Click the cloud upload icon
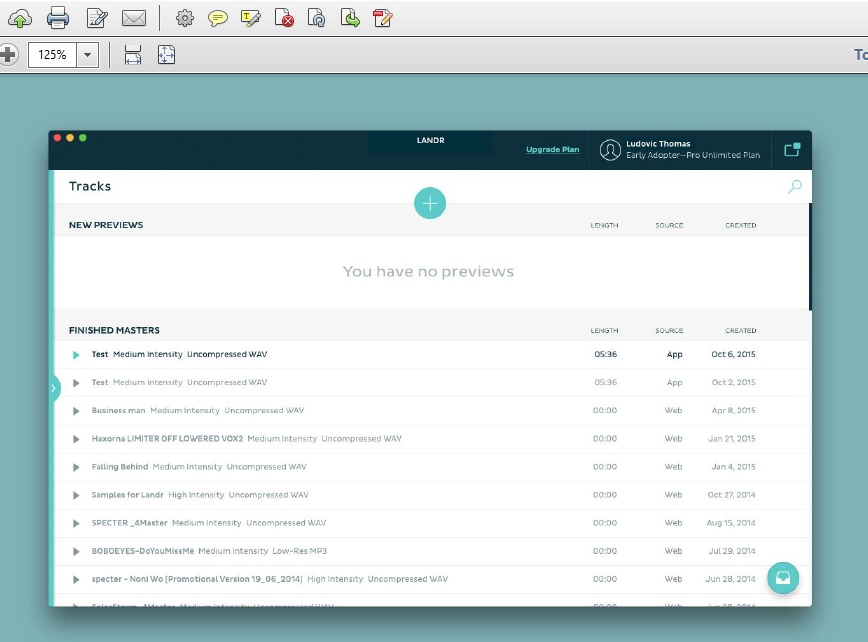This screenshot has width=868, height=642. [19, 17]
